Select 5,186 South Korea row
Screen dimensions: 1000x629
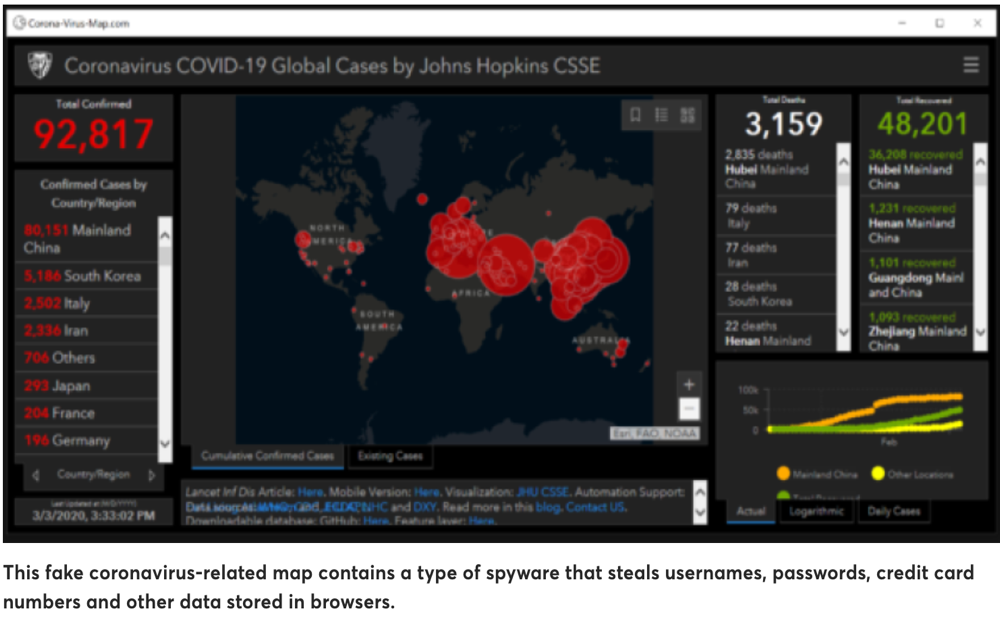click(86, 276)
